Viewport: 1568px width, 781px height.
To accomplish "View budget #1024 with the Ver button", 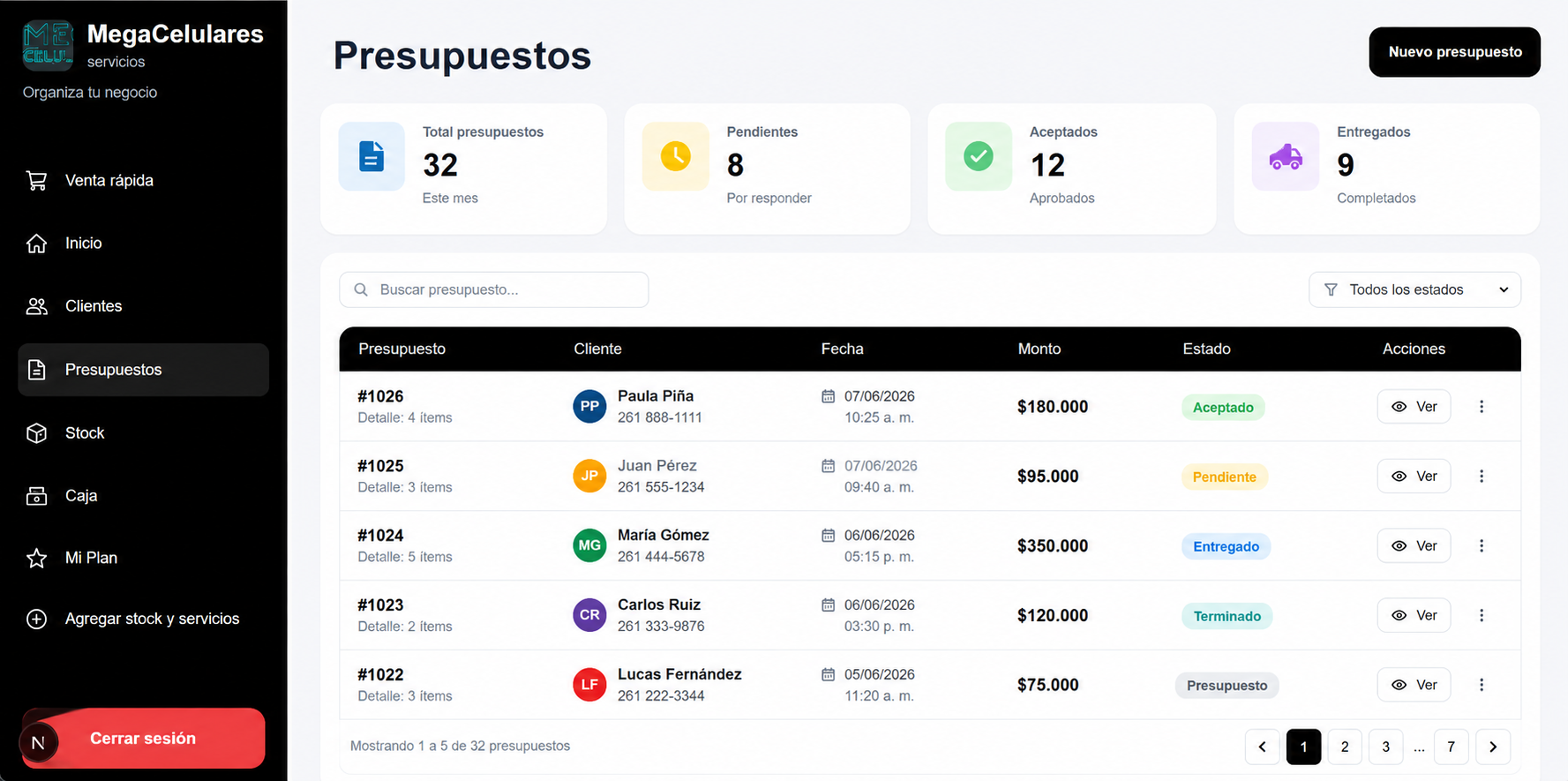I will pos(1414,546).
